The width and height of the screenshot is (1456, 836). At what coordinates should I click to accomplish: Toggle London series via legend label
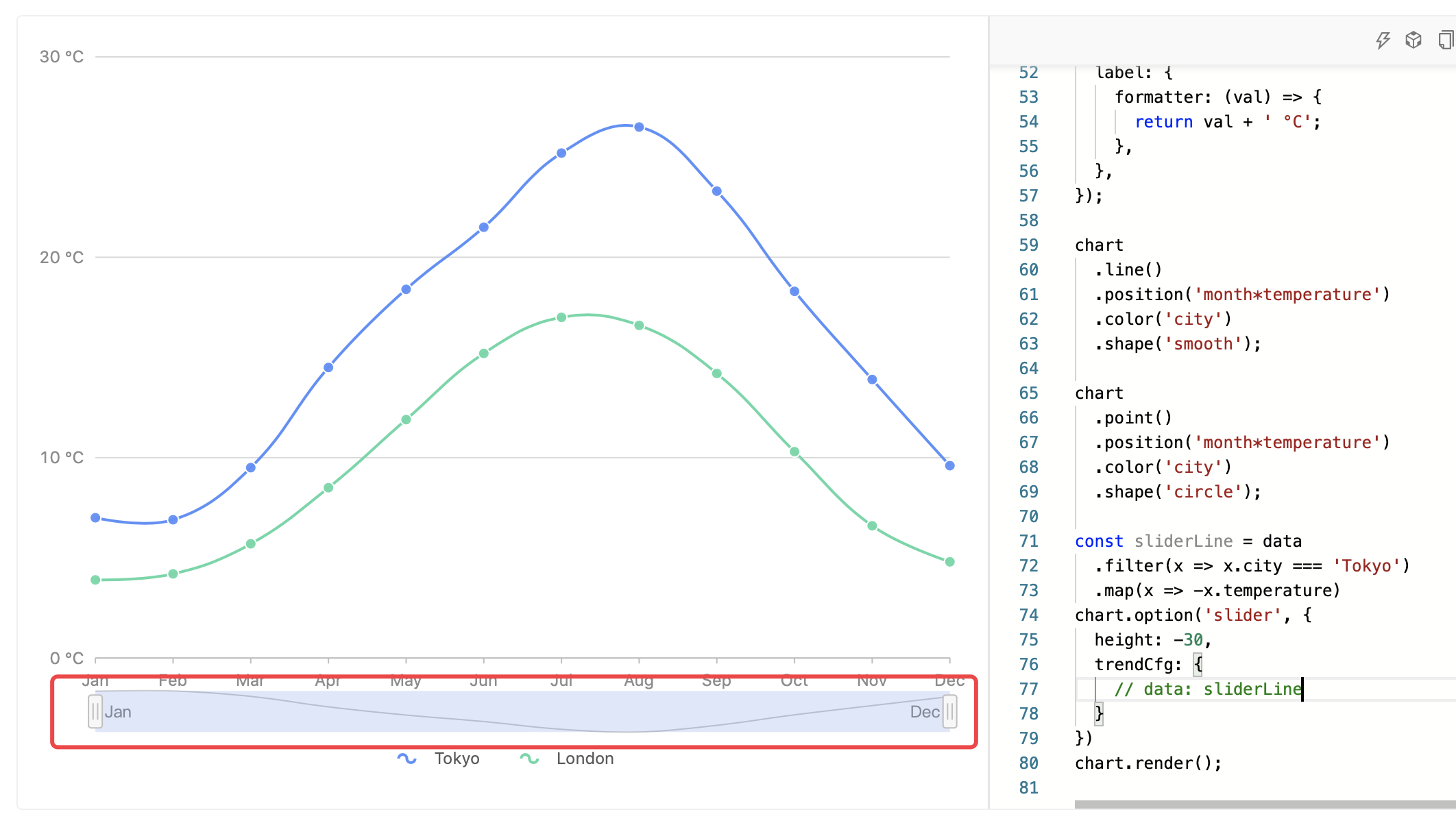click(585, 759)
